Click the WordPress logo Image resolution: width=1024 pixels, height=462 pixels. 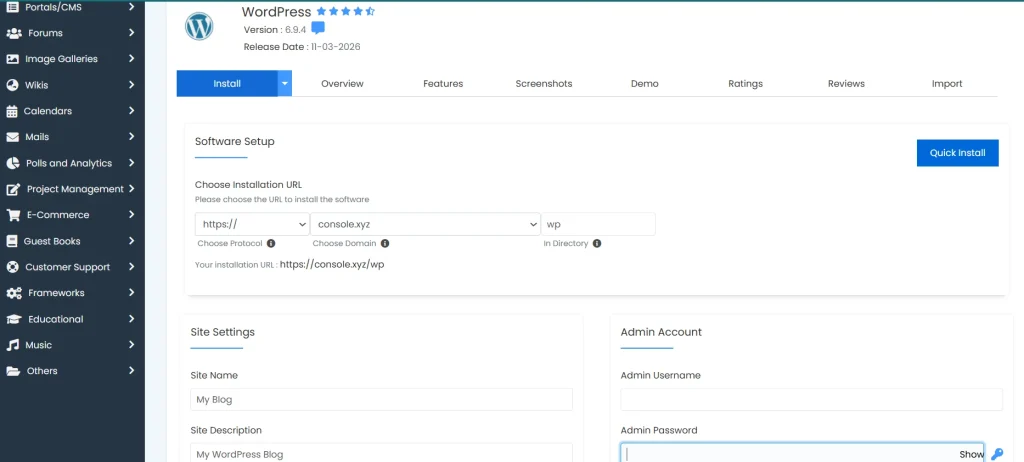click(199, 27)
